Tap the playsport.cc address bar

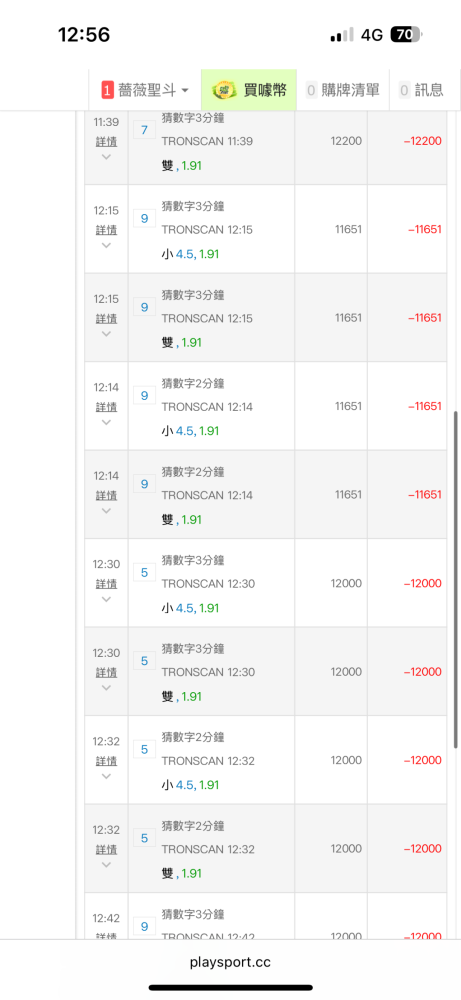click(x=230, y=962)
